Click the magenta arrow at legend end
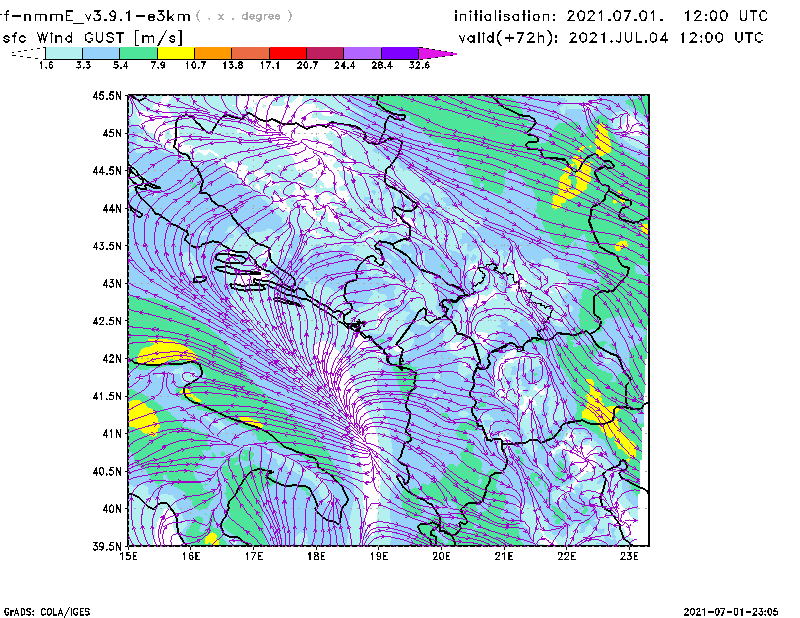 tap(437, 53)
